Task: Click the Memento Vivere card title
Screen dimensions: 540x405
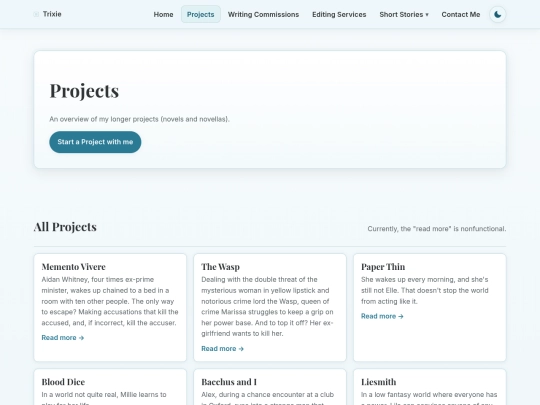Action: click(73, 267)
